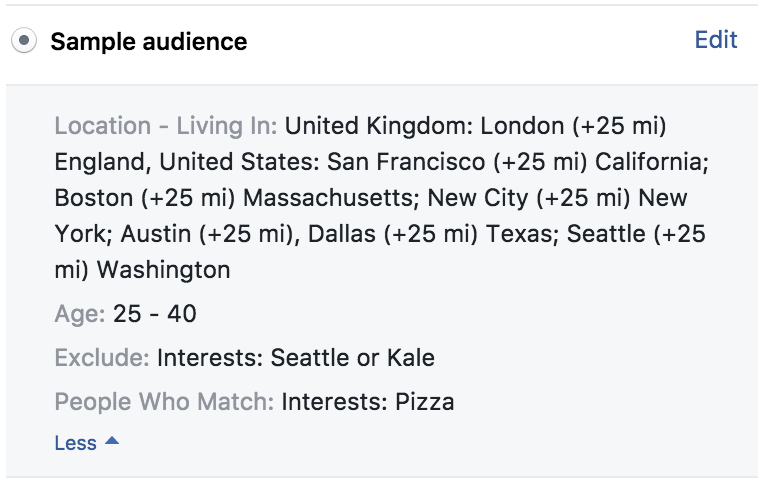Click the up-arrow triangle beside Less

point(112,442)
